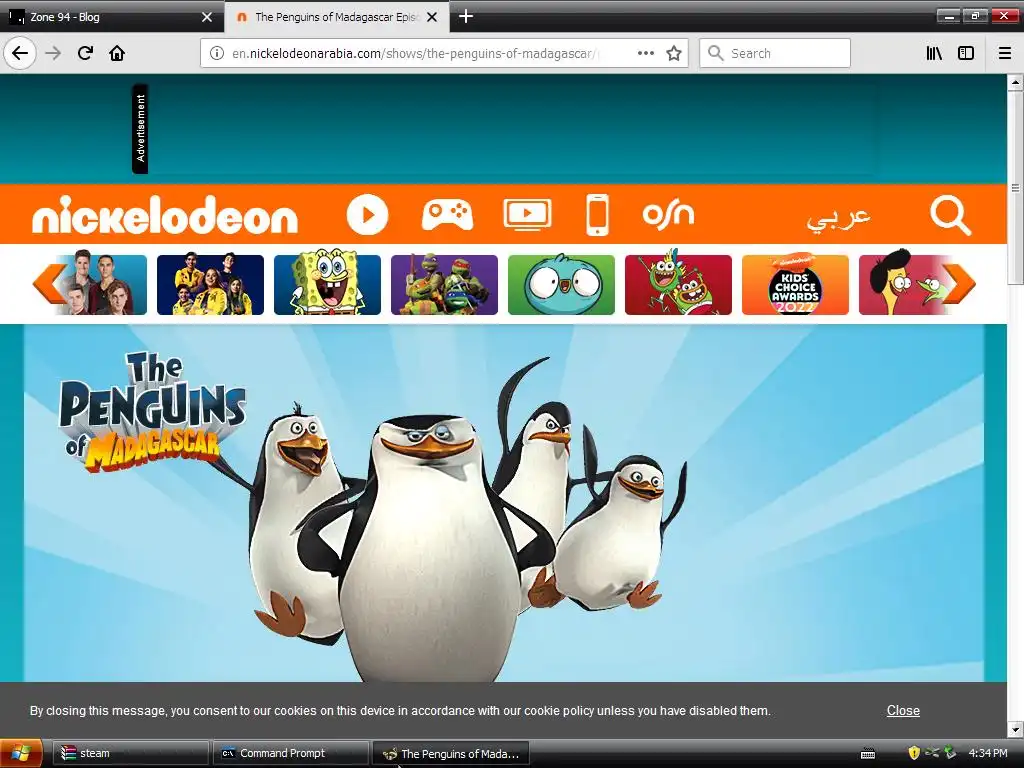Viewport: 1024px width, 768px height.
Task: Switch to steam taskbar window
Action: coord(131,753)
